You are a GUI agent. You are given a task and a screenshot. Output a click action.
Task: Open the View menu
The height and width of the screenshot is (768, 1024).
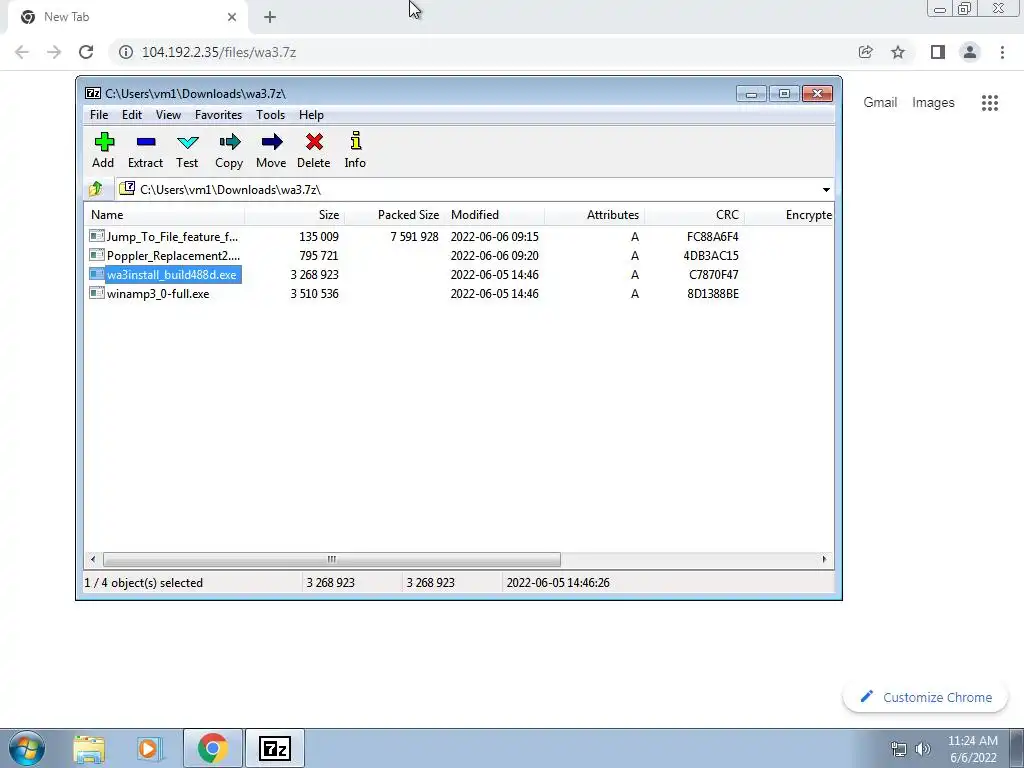coord(168,115)
